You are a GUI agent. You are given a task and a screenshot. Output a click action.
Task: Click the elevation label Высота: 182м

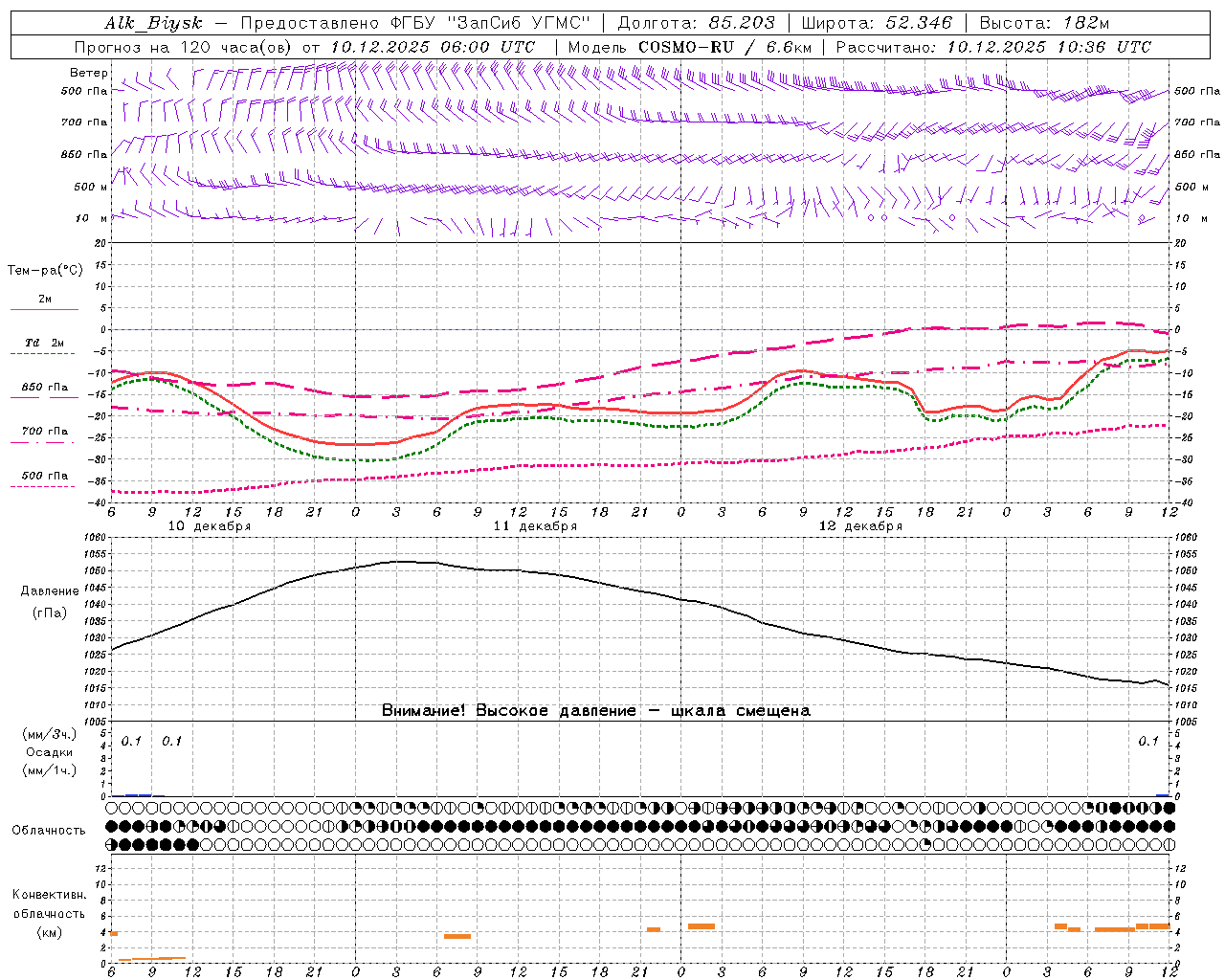click(x=1044, y=23)
